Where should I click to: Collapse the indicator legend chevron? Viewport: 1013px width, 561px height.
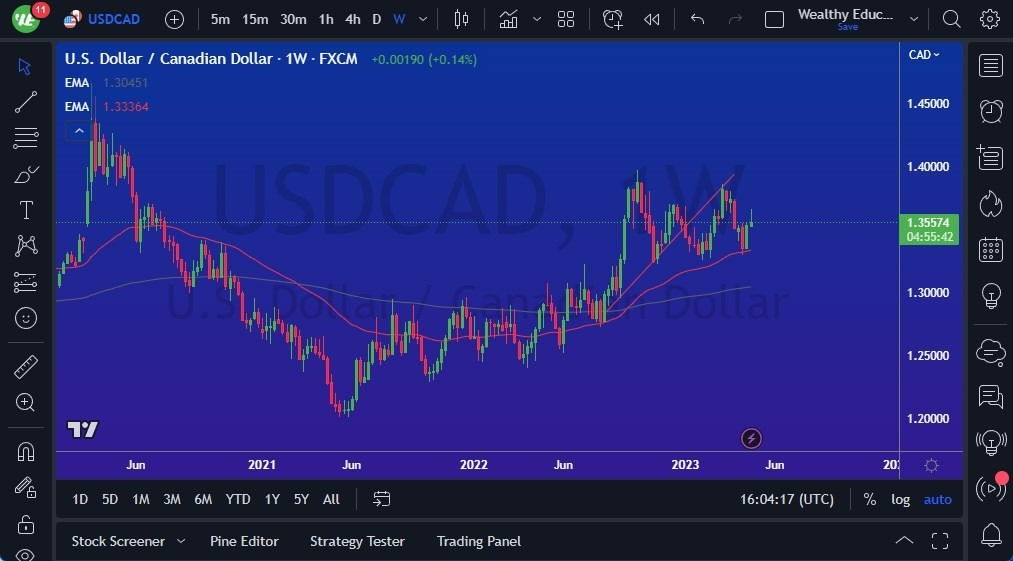point(79,131)
